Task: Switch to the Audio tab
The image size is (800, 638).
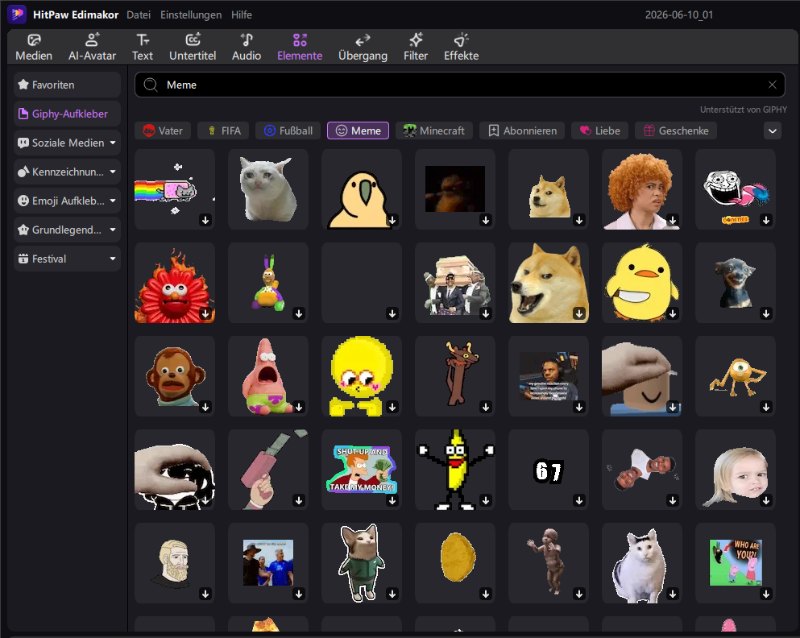Action: pyautogui.click(x=246, y=47)
